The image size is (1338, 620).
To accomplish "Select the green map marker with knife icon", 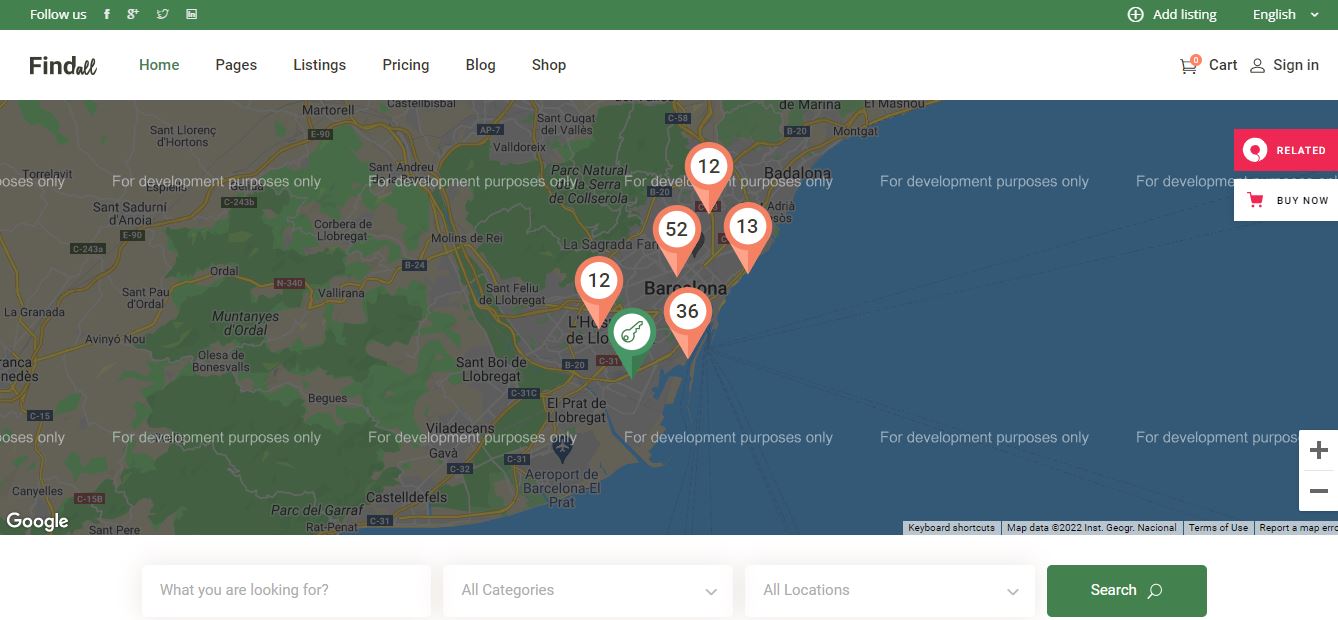I will (x=631, y=331).
